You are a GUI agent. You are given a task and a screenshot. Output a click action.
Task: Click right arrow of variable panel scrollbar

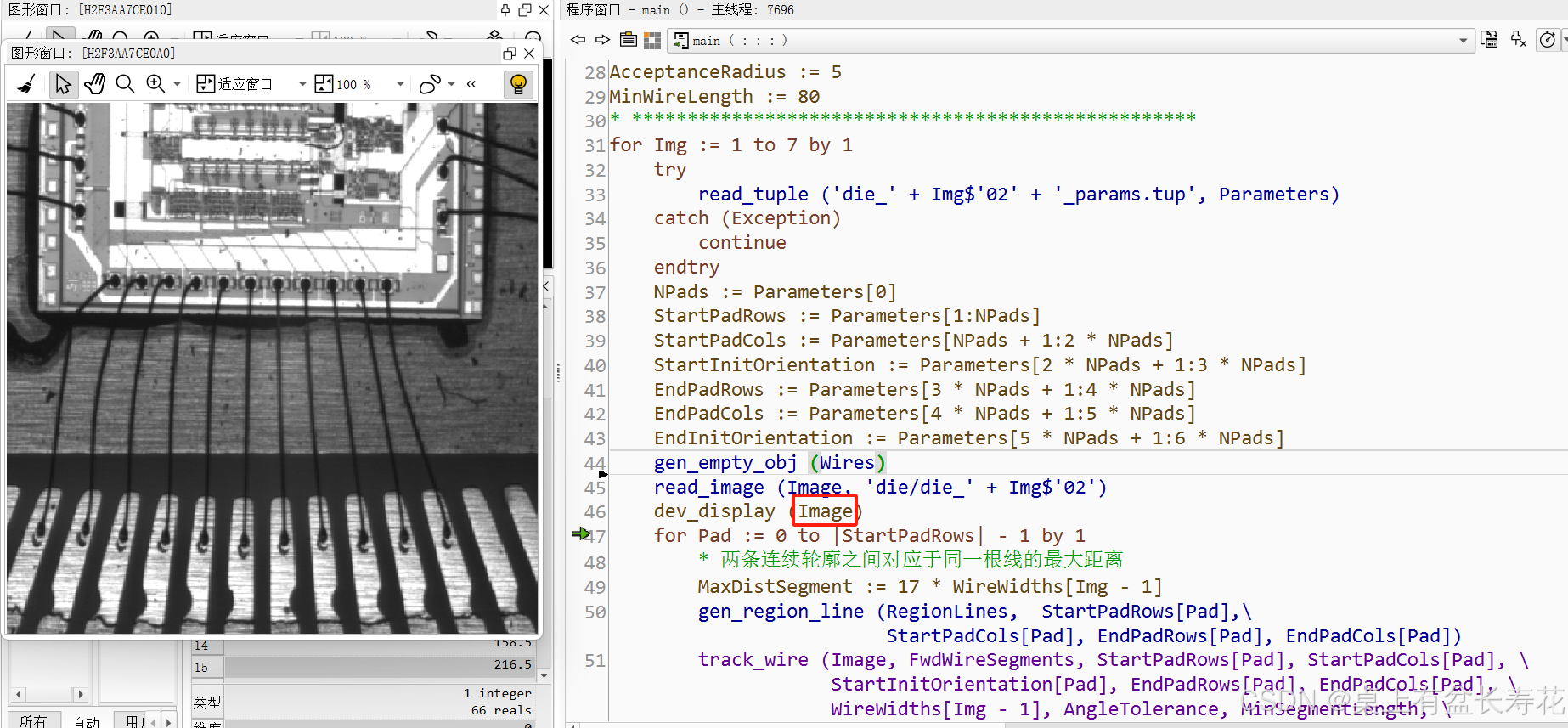pos(80,694)
